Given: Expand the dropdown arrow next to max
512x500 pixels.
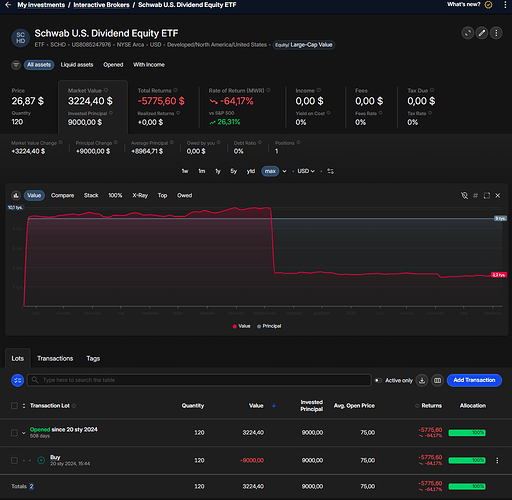Looking at the screenshot, I should 284,171.
